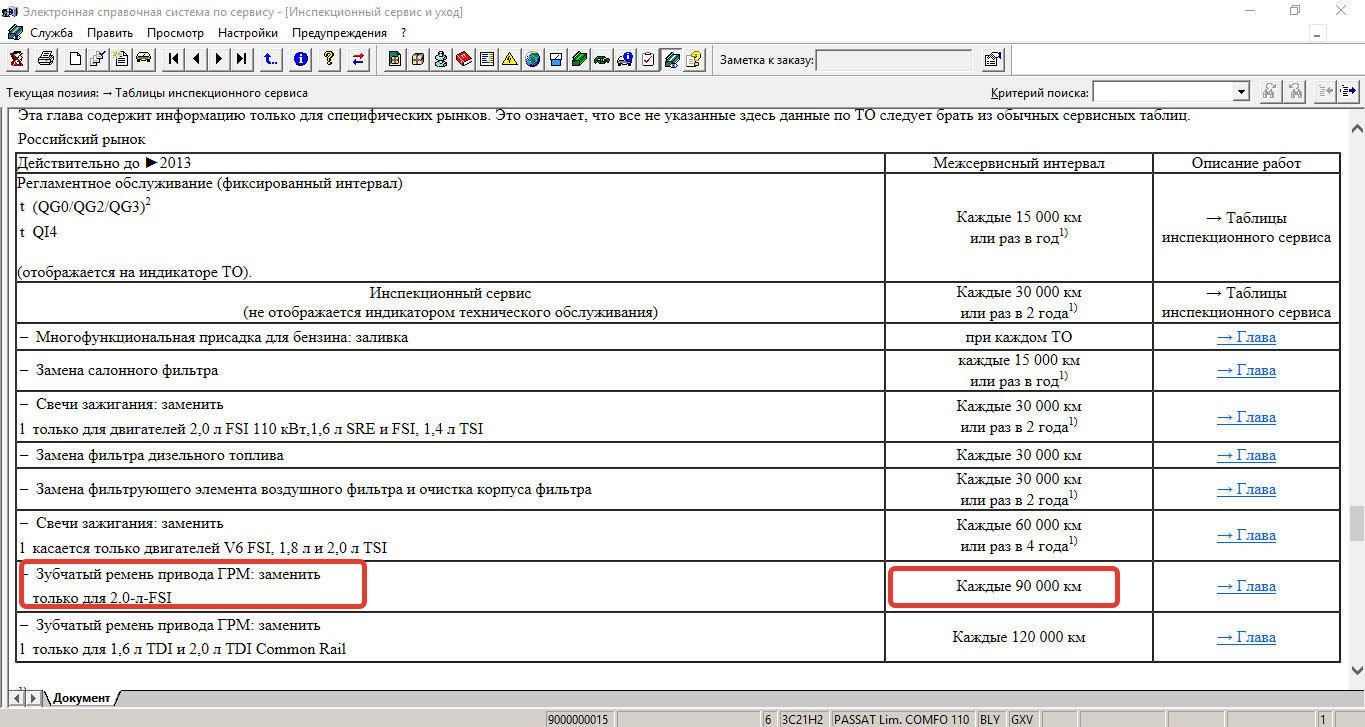
Task: Select the Документ tab at bottom
Action: click(x=80, y=697)
